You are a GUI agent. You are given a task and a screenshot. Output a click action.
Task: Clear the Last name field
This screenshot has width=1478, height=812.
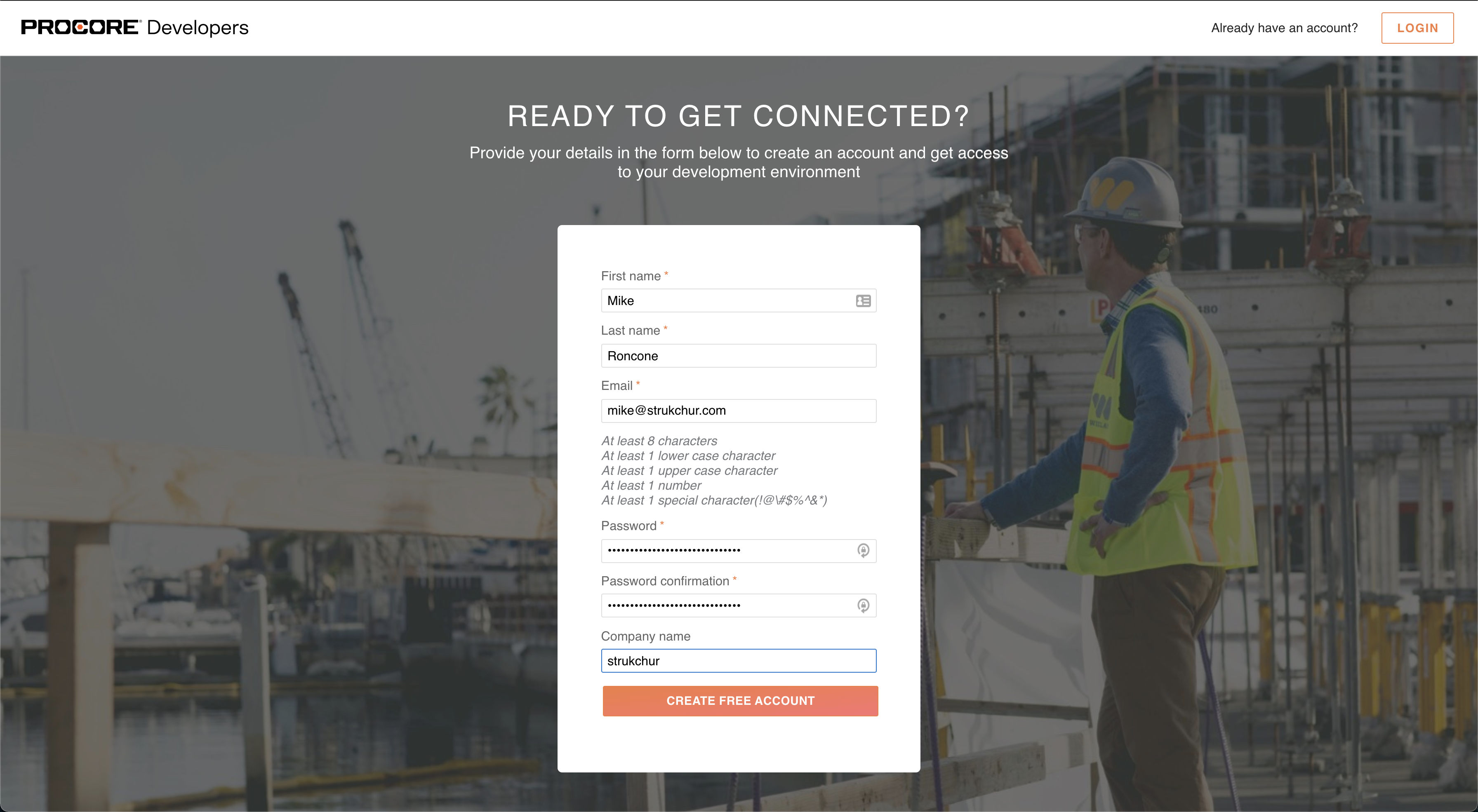pyautogui.click(x=738, y=355)
